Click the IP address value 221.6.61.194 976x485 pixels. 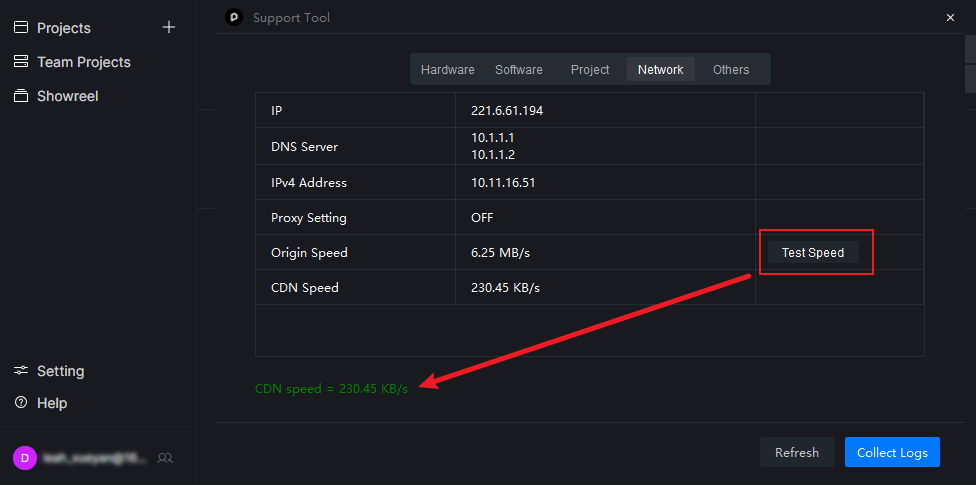(x=507, y=111)
